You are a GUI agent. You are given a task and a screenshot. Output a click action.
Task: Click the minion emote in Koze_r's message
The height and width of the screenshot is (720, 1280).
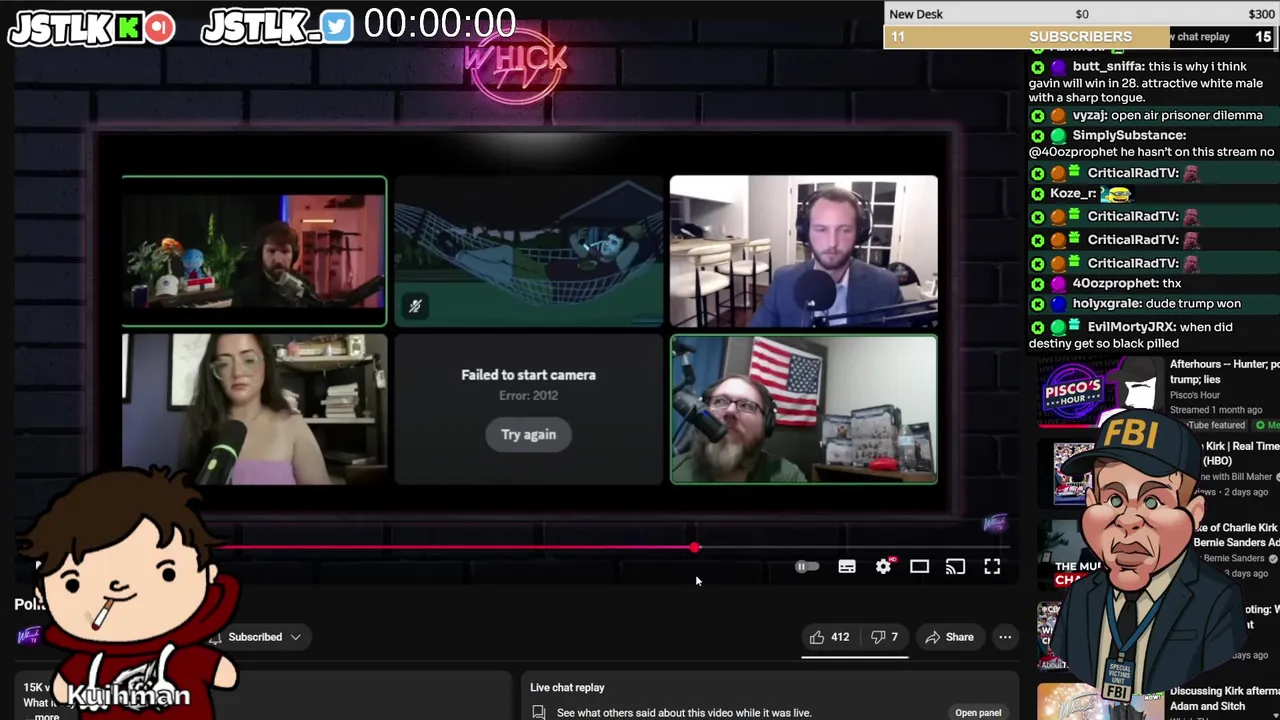click(x=1117, y=194)
